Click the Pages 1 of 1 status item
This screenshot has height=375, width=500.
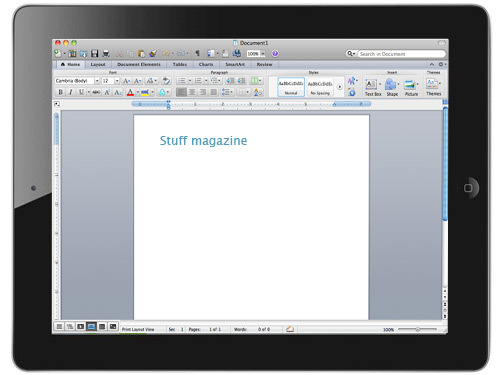pos(205,329)
